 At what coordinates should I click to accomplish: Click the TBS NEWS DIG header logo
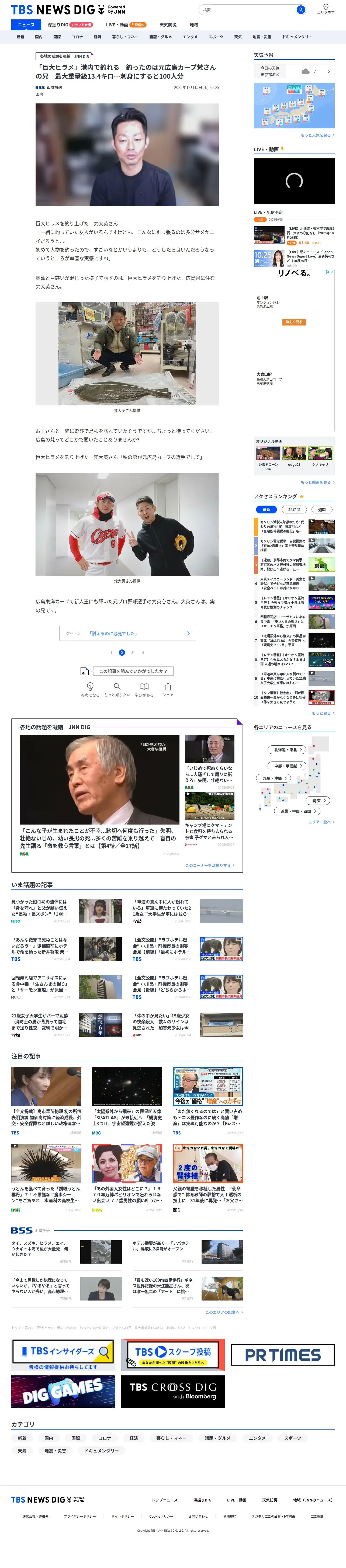pyautogui.click(x=68, y=10)
